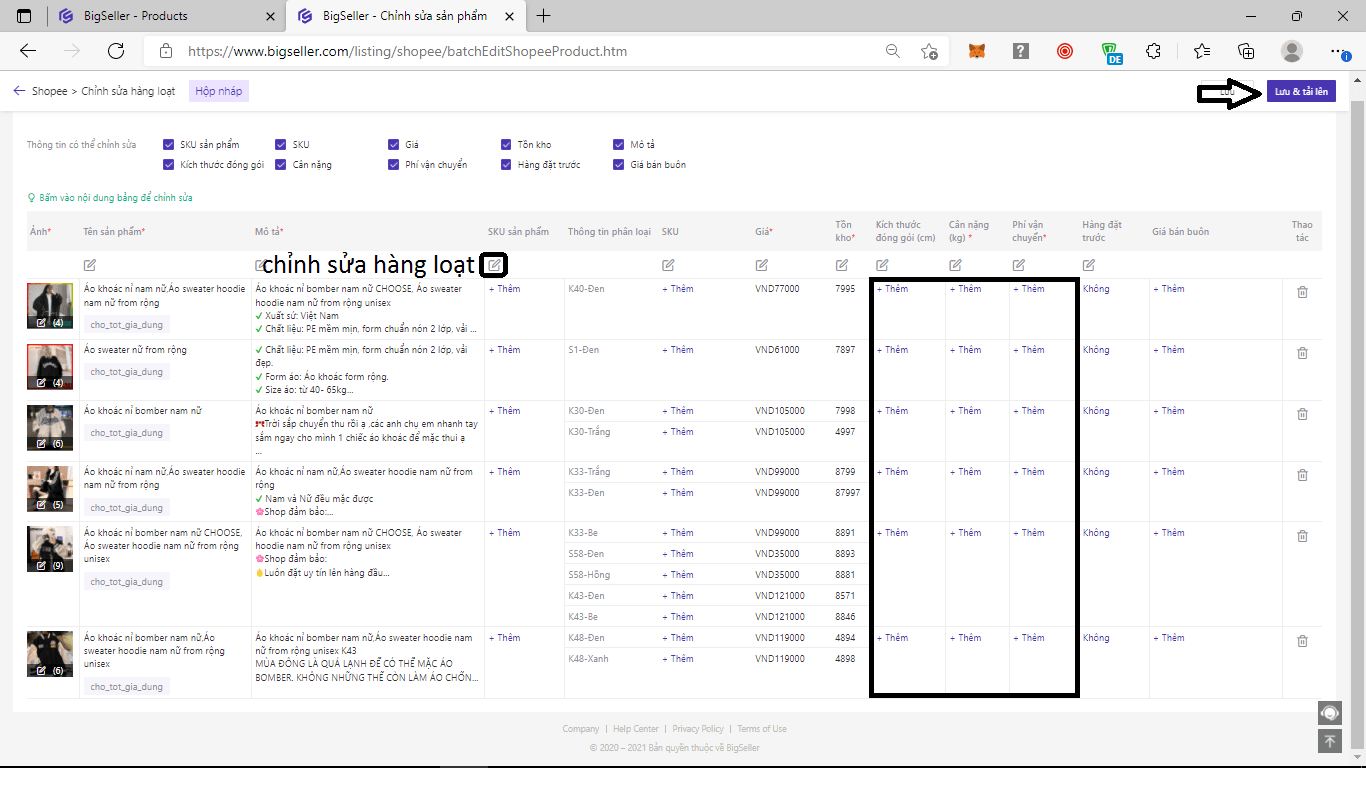The width and height of the screenshot is (1366, 800).
Task: Disable the Giá bán buôn checkbox
Action: 619,164
